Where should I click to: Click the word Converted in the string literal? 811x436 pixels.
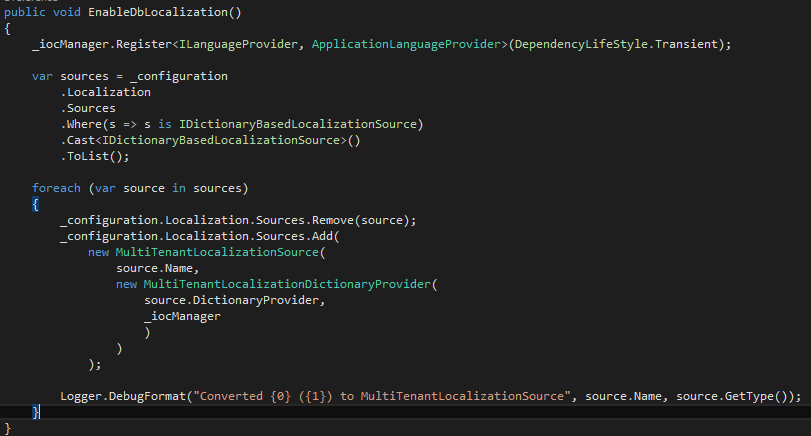pyautogui.click(x=231, y=397)
